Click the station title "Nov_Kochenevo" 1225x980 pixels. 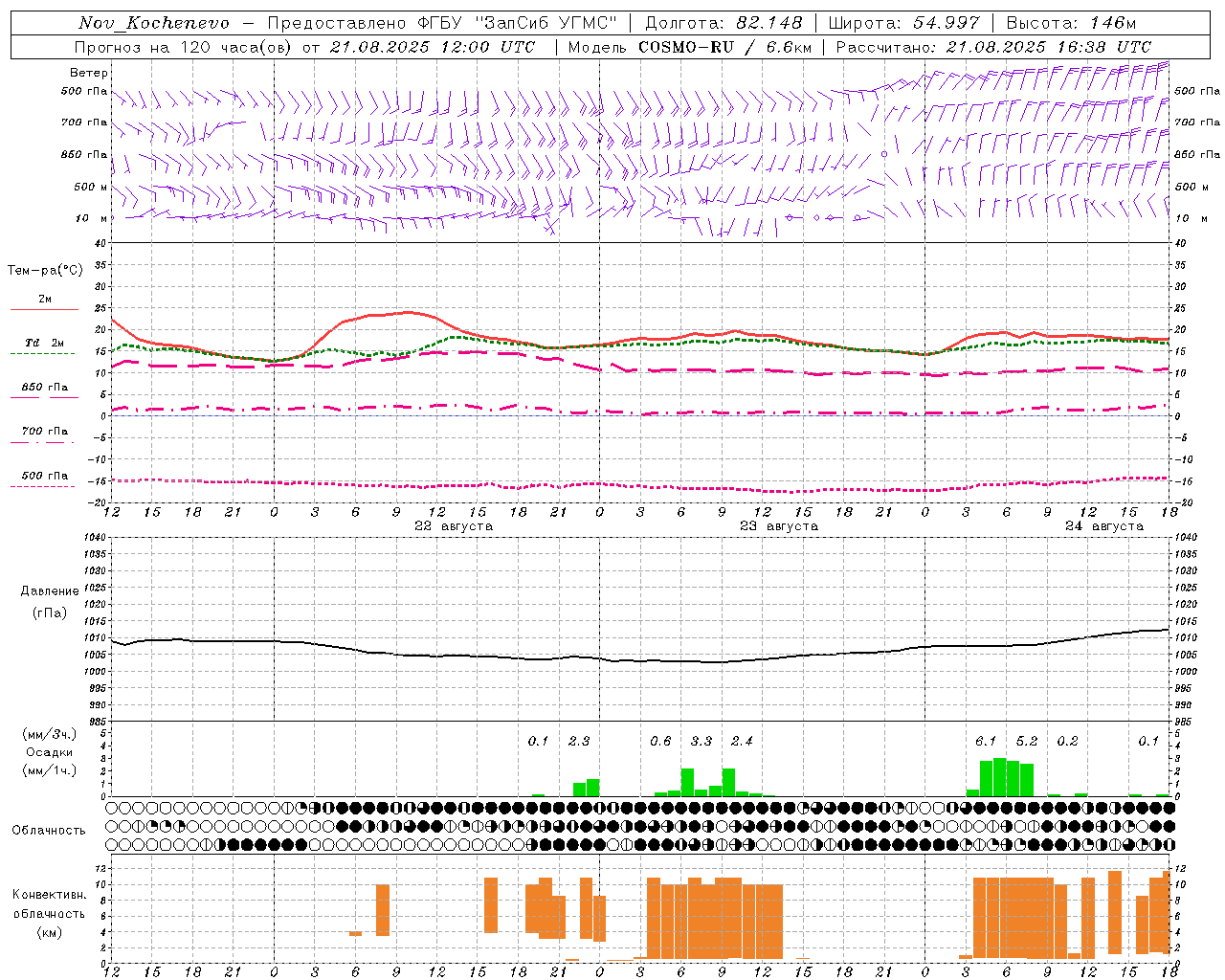tap(154, 23)
